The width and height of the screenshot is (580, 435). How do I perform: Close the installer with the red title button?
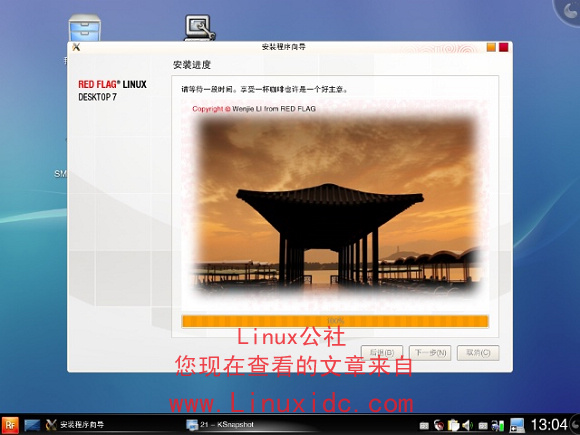coord(503,47)
